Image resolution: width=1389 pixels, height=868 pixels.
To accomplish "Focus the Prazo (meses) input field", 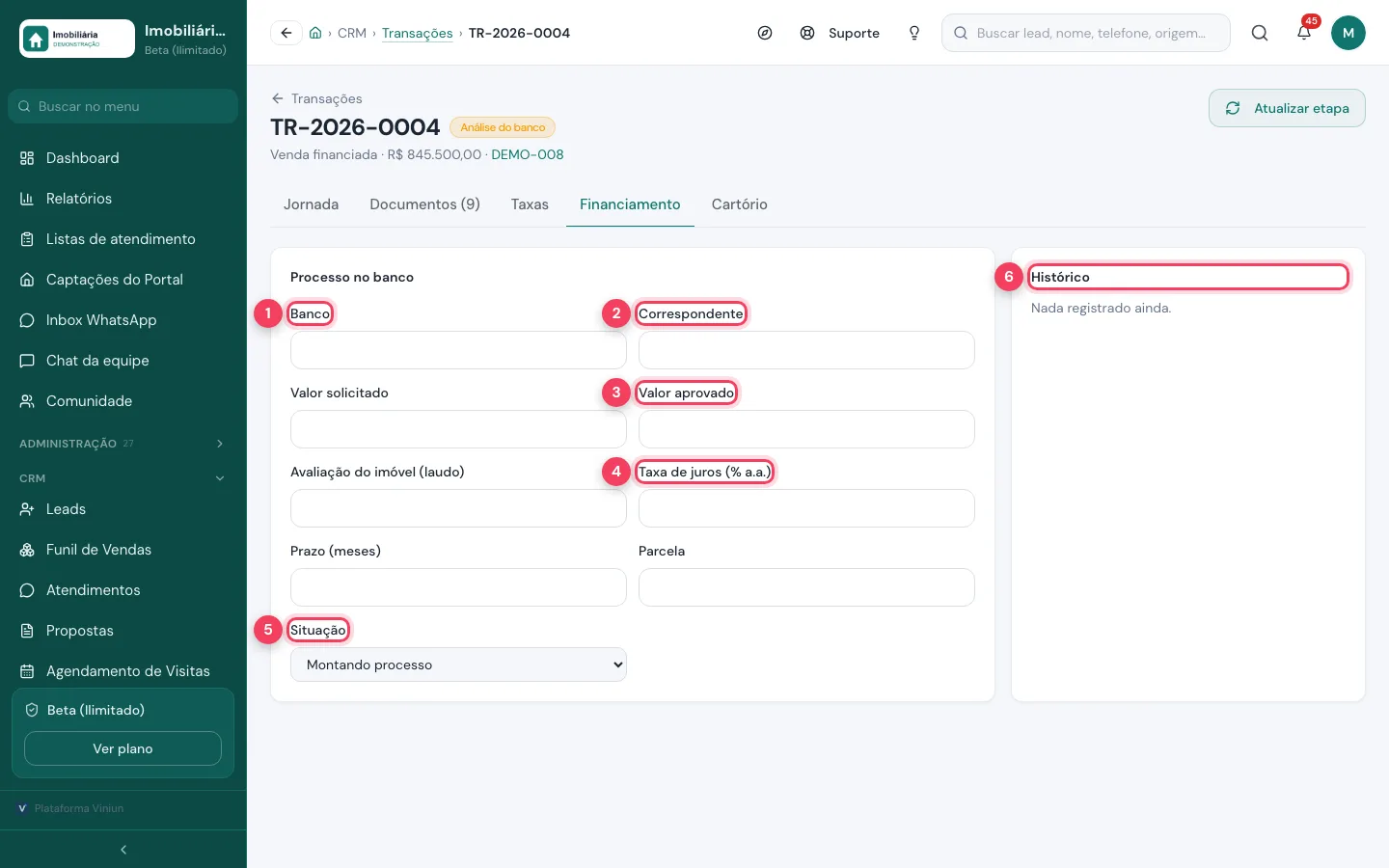I will coord(458,587).
